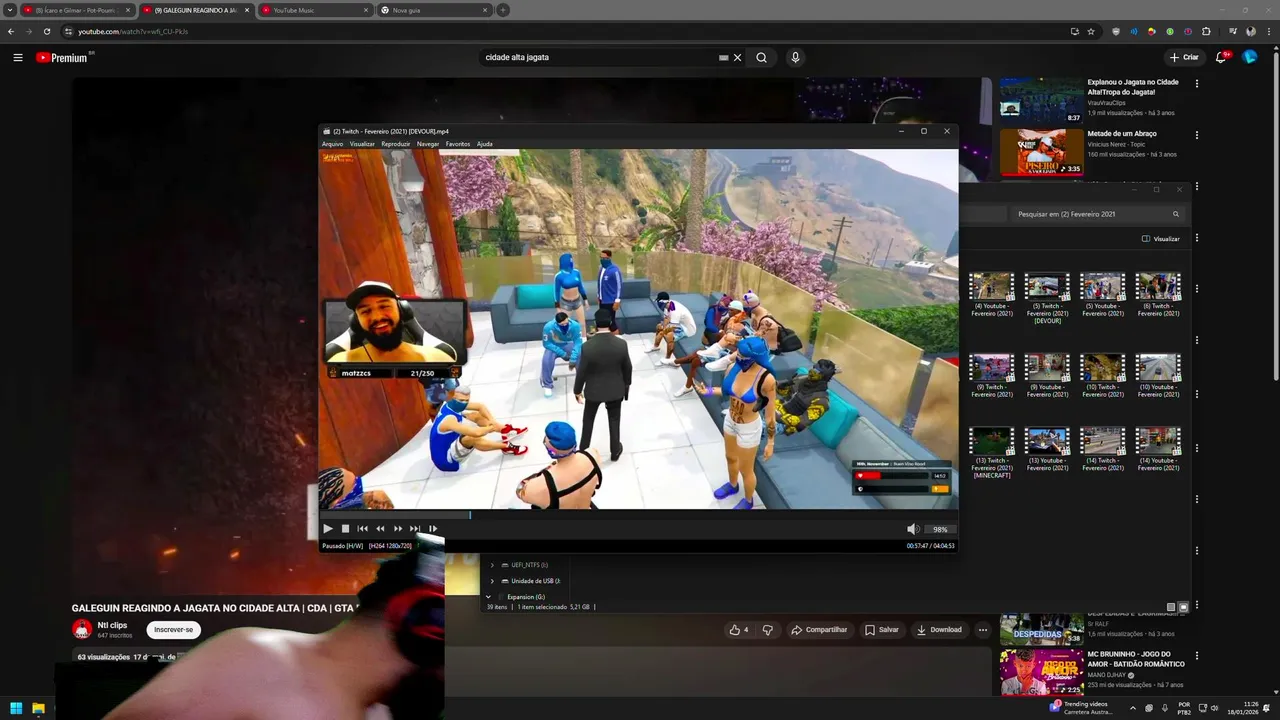Step one frame forward in media player
This screenshot has height=720, width=1280.
pos(433,528)
